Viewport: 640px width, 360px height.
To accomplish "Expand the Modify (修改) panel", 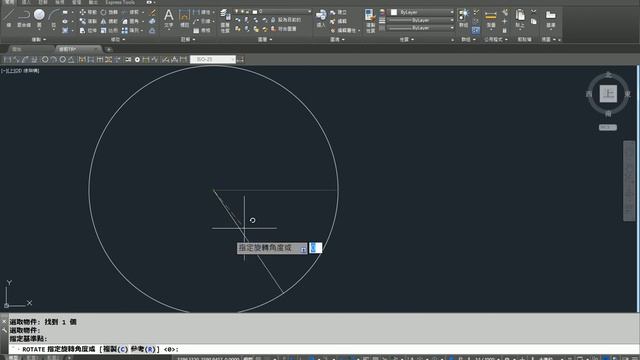I will click(x=118, y=40).
